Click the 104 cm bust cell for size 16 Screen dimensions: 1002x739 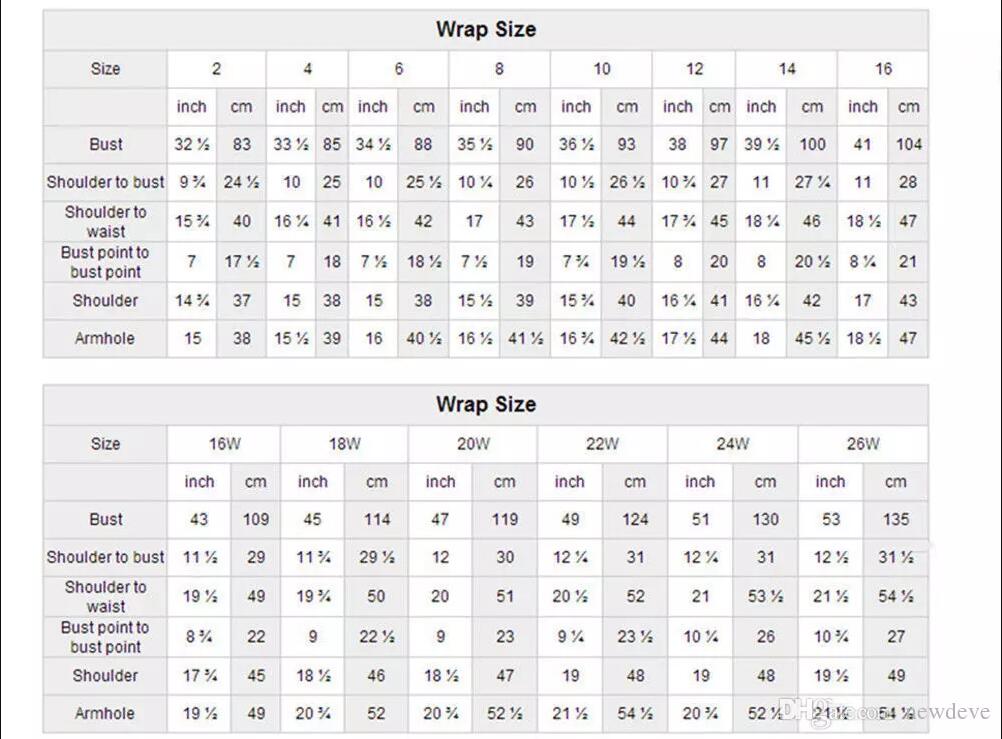click(908, 144)
